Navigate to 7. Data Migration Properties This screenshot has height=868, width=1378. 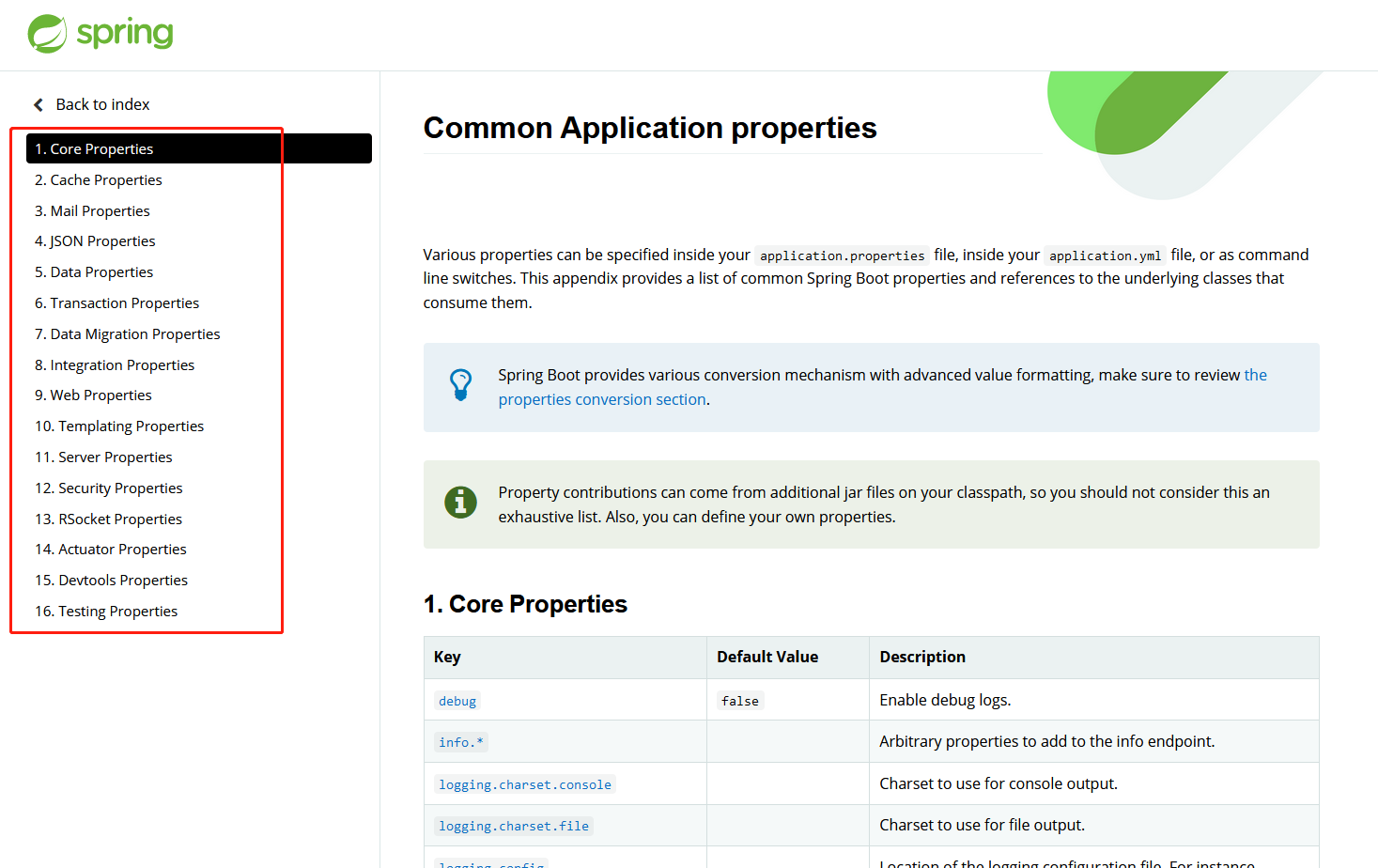click(x=128, y=333)
